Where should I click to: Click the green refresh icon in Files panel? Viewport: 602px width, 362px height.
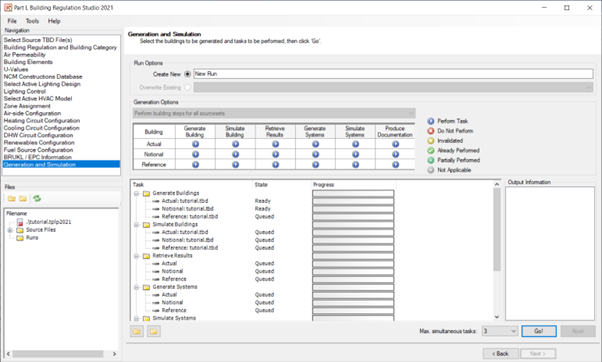37,198
